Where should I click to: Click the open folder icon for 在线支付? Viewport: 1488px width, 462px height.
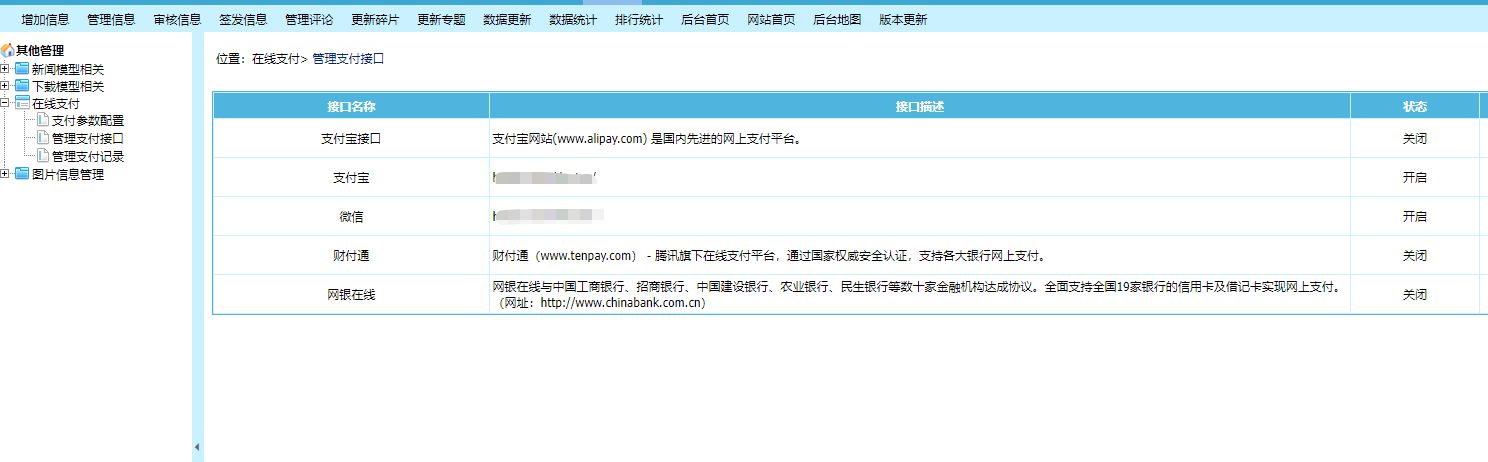(22, 103)
